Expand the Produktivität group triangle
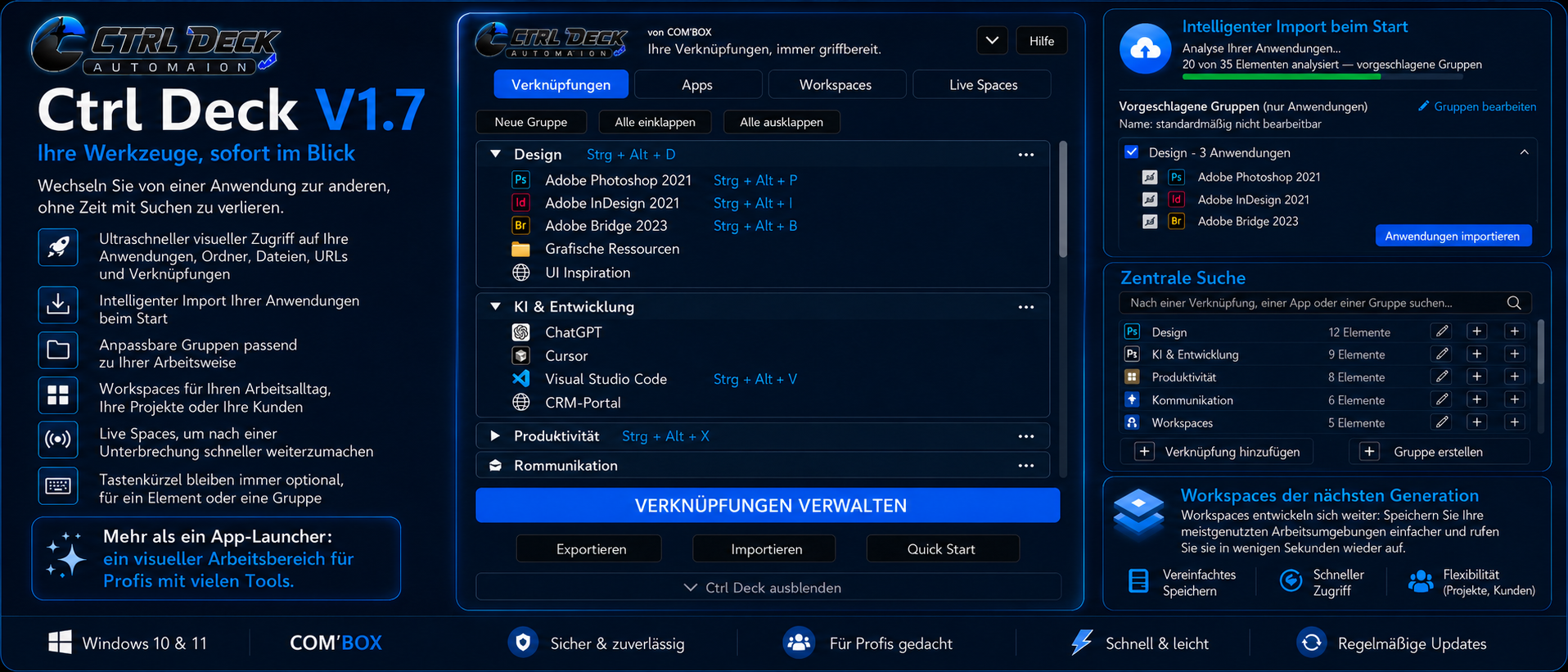1568x672 pixels. click(495, 435)
